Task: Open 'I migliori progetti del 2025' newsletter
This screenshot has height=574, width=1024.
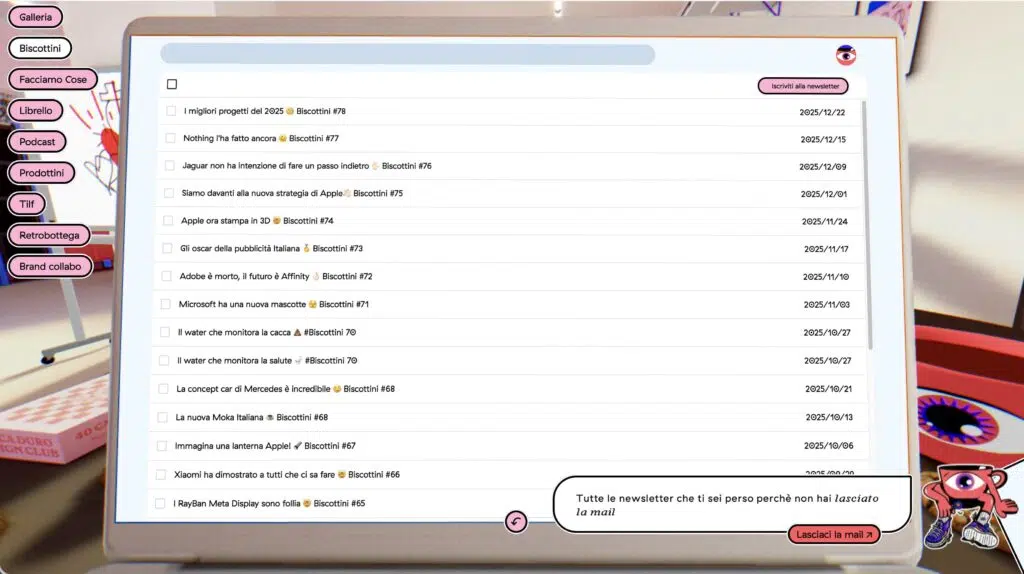Action: (264, 111)
